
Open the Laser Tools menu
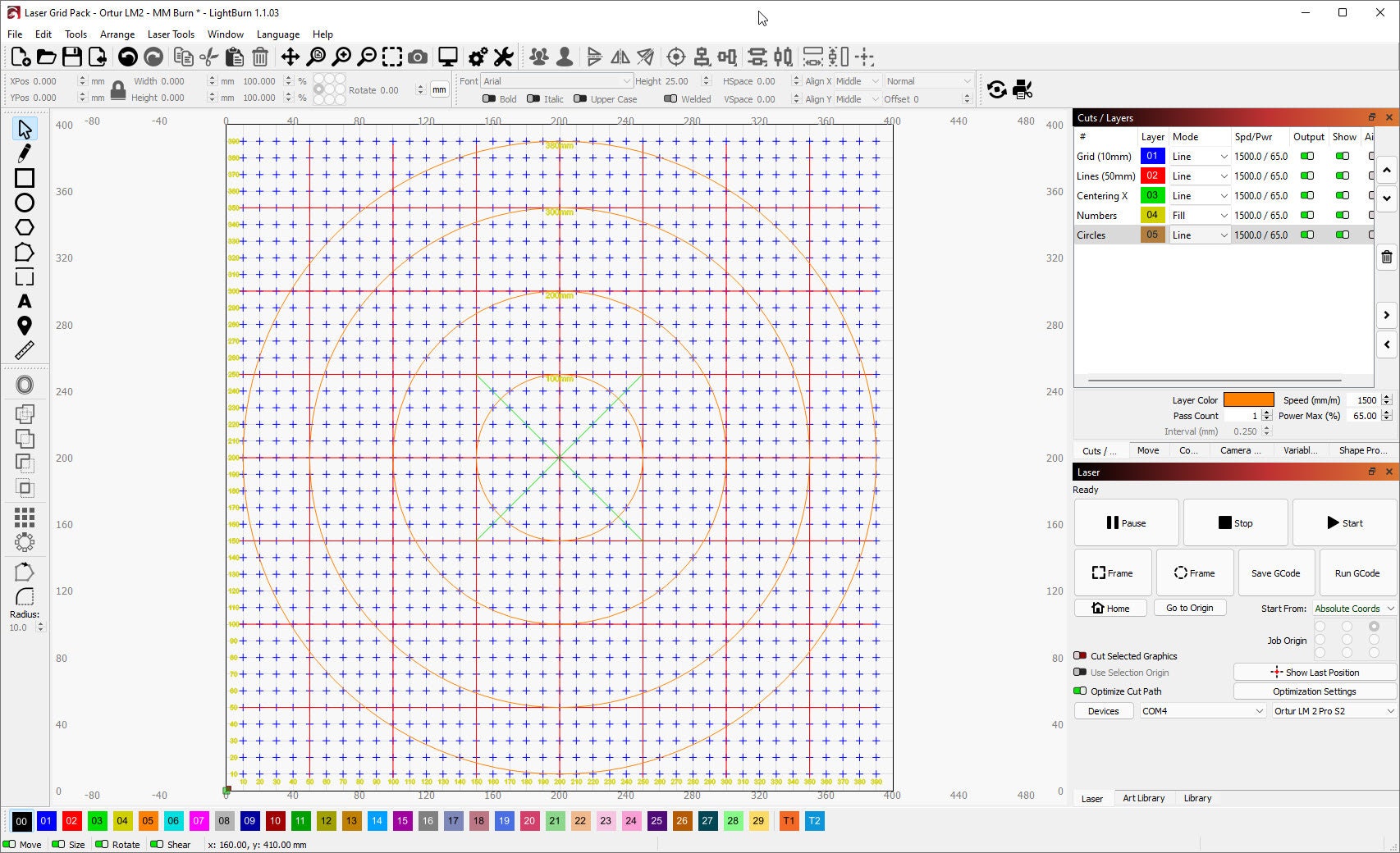tap(171, 34)
